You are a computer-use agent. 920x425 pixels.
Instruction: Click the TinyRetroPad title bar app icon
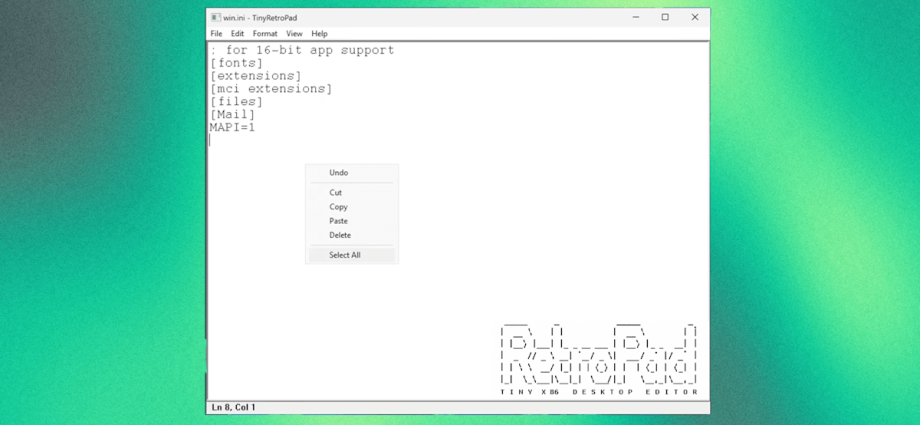[215, 18]
